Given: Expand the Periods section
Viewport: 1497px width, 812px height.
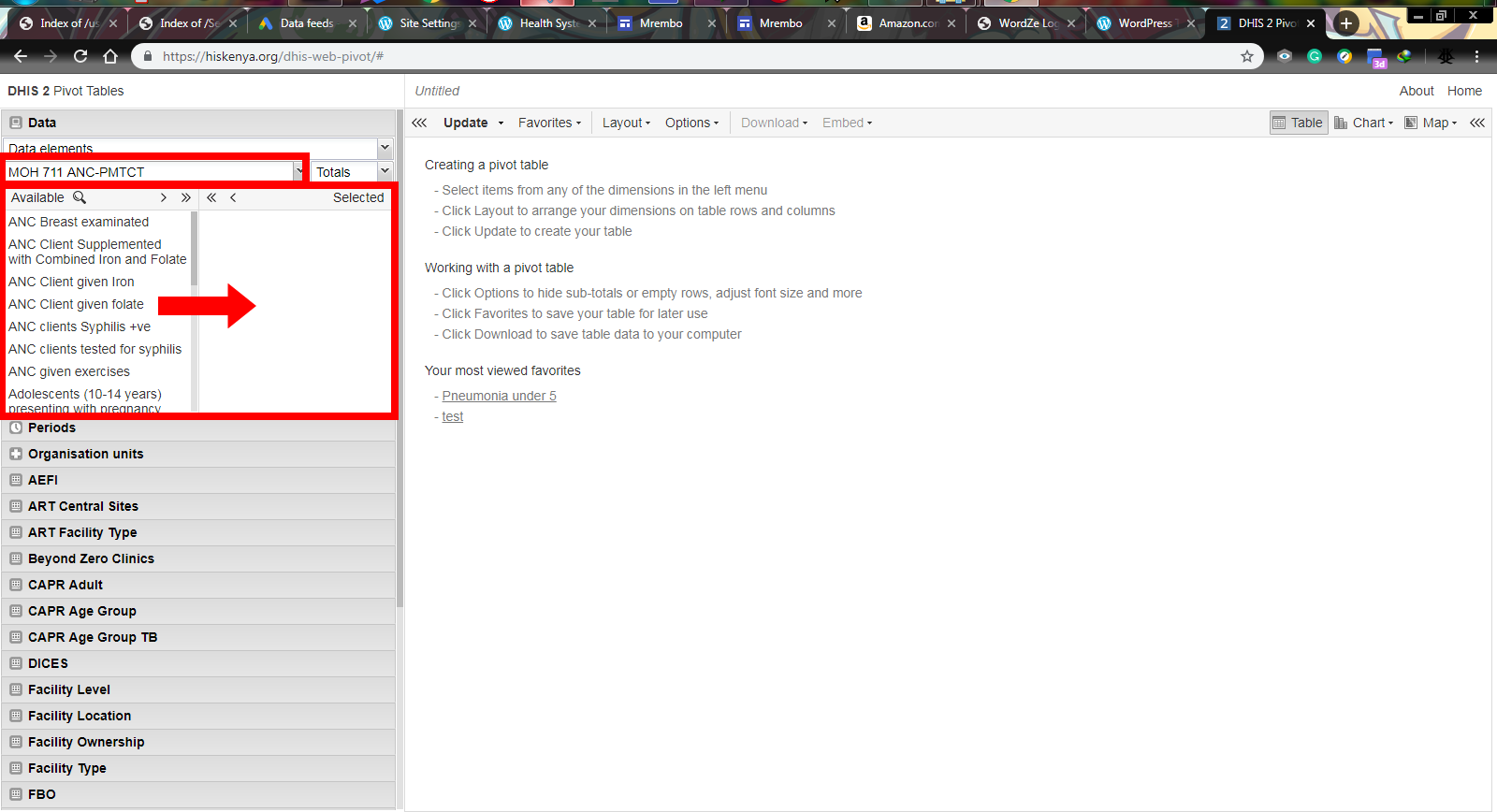Looking at the screenshot, I should pos(51,428).
